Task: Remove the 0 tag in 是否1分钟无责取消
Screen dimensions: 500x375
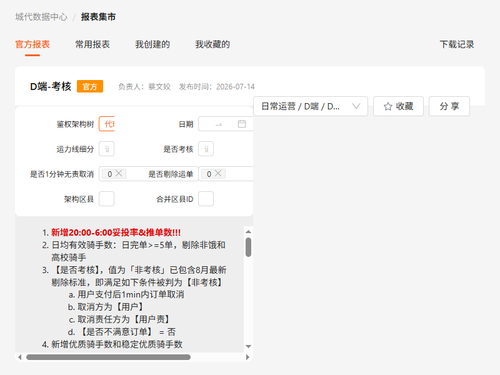Action: pos(119,173)
